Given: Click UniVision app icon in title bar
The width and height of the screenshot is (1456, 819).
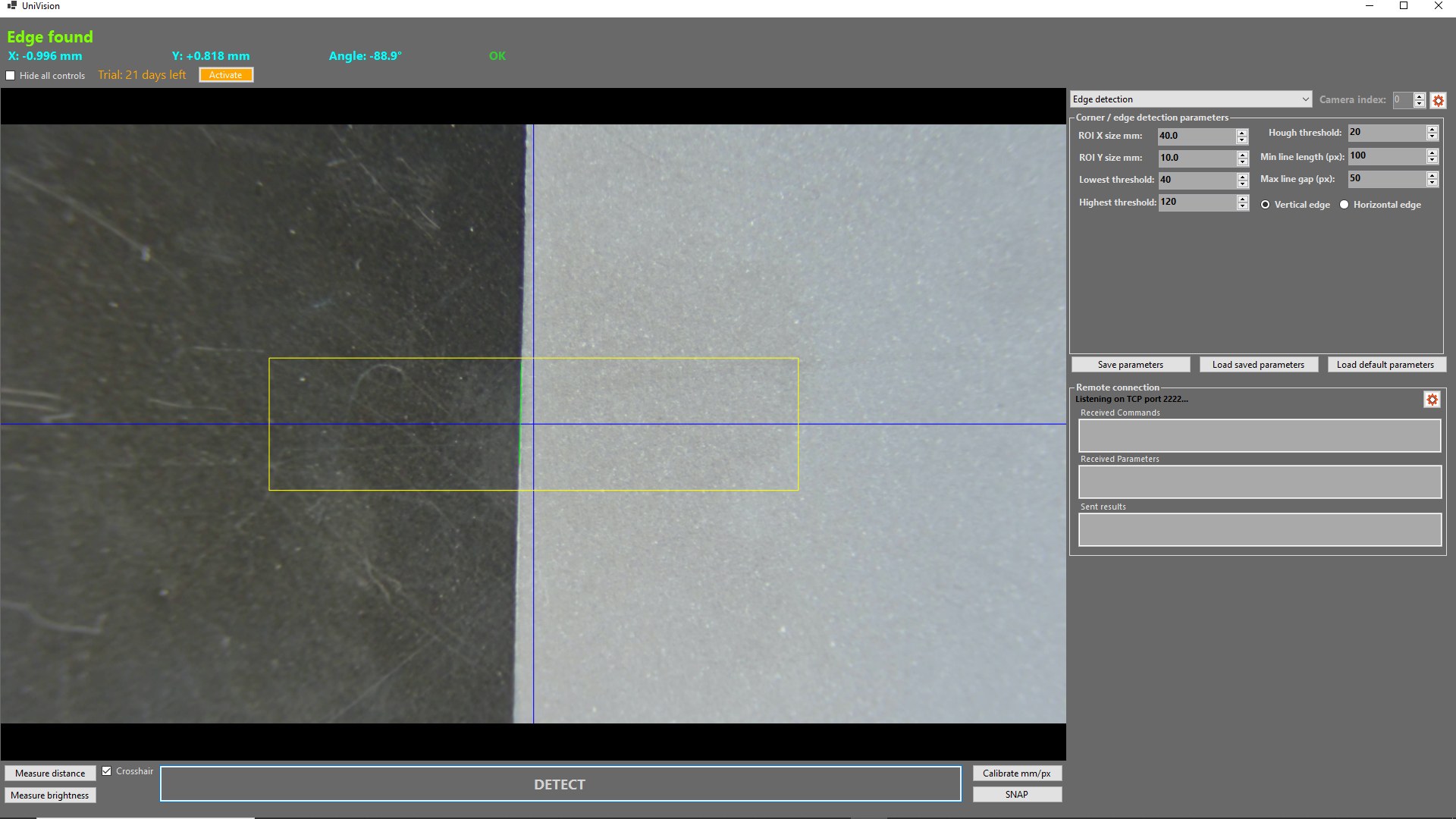Looking at the screenshot, I should tap(11, 5).
